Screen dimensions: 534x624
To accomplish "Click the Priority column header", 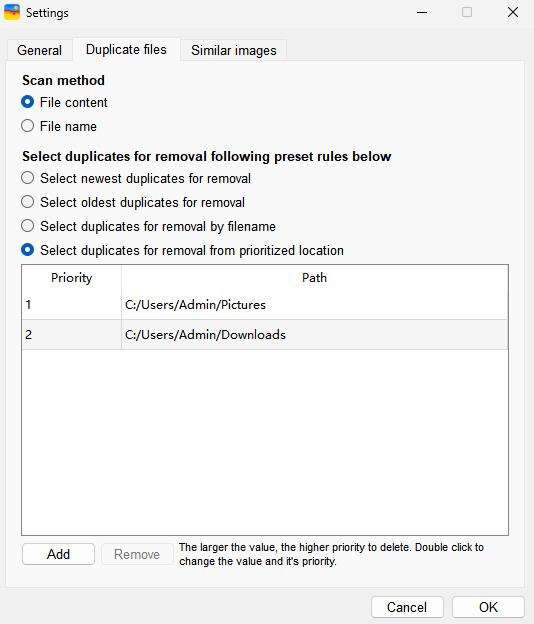I will (x=72, y=277).
